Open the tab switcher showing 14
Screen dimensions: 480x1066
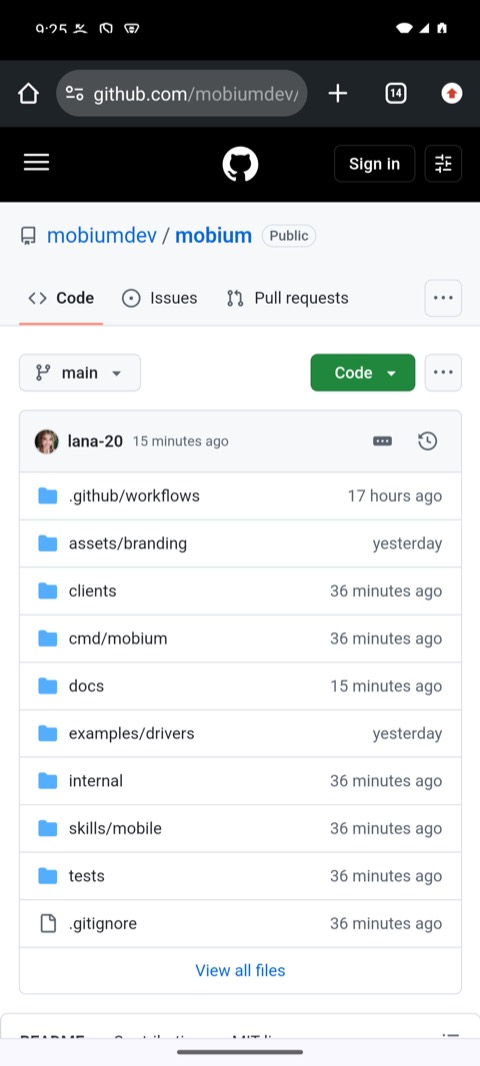click(x=396, y=94)
